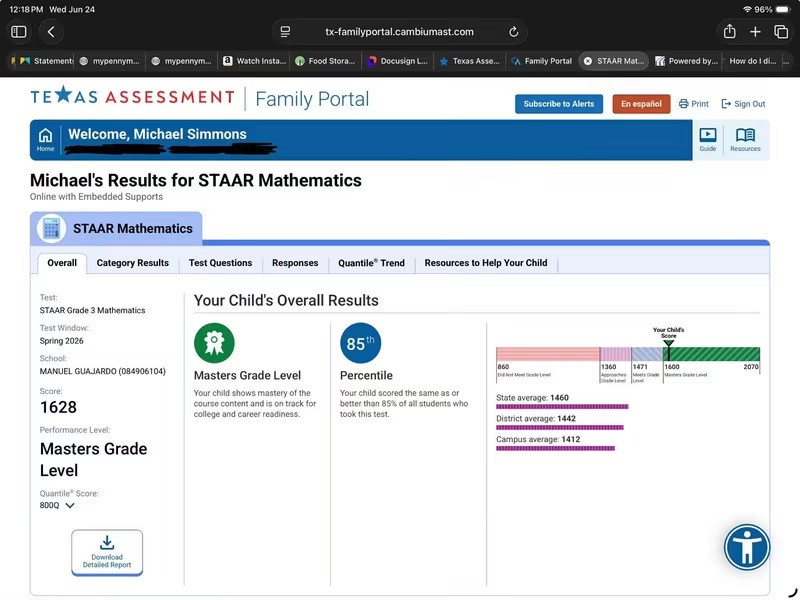The height and width of the screenshot is (600, 800).
Task: Open the Test Questions tab
Action: tap(220, 263)
